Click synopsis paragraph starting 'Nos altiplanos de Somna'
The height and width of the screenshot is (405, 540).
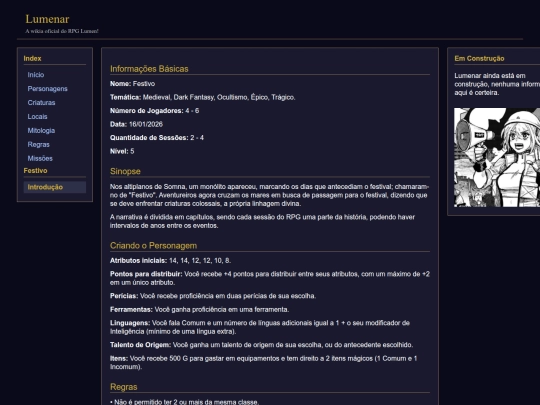click(269, 195)
